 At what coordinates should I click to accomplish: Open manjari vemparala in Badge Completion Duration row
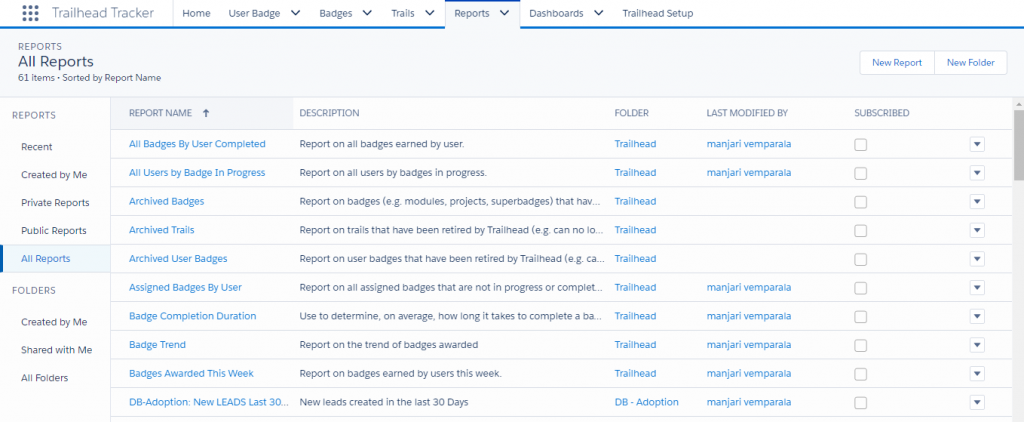[749, 317]
